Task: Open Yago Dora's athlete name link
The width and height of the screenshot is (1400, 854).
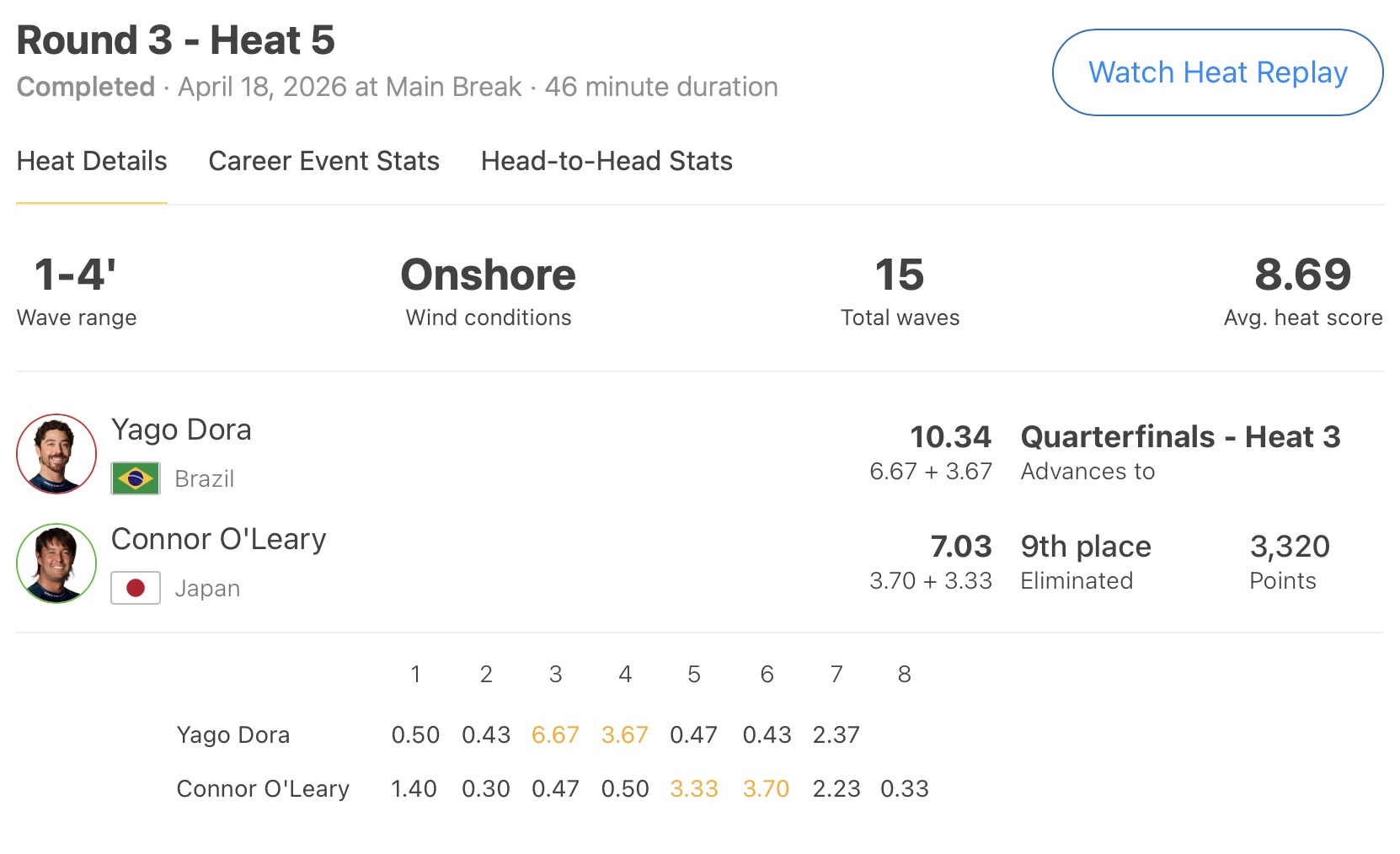Action: 181,430
